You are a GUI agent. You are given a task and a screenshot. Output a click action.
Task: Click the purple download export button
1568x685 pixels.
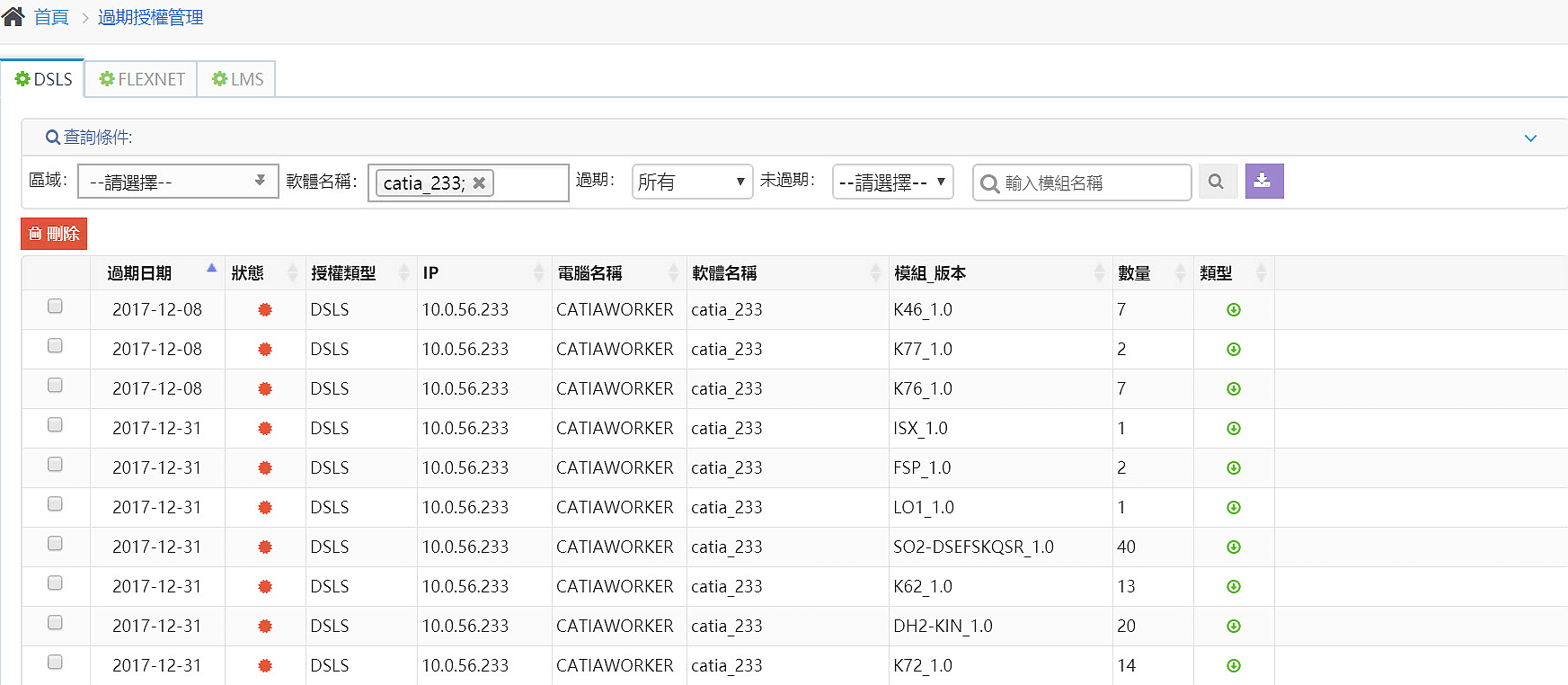[x=1263, y=181]
